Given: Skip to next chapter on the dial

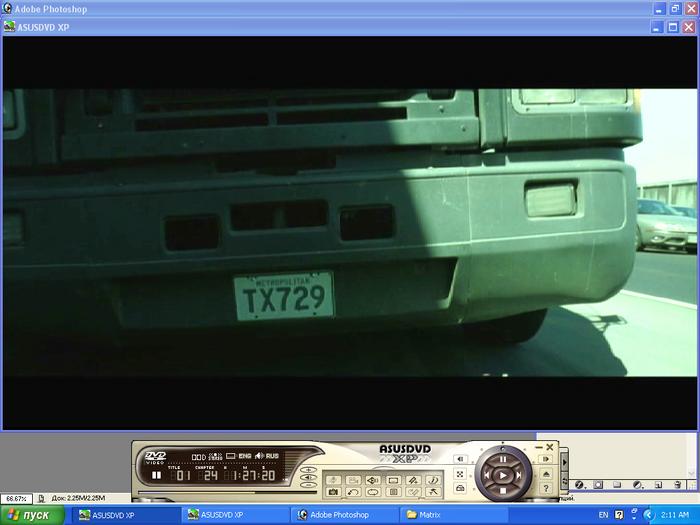Looking at the screenshot, I should coord(519,475).
